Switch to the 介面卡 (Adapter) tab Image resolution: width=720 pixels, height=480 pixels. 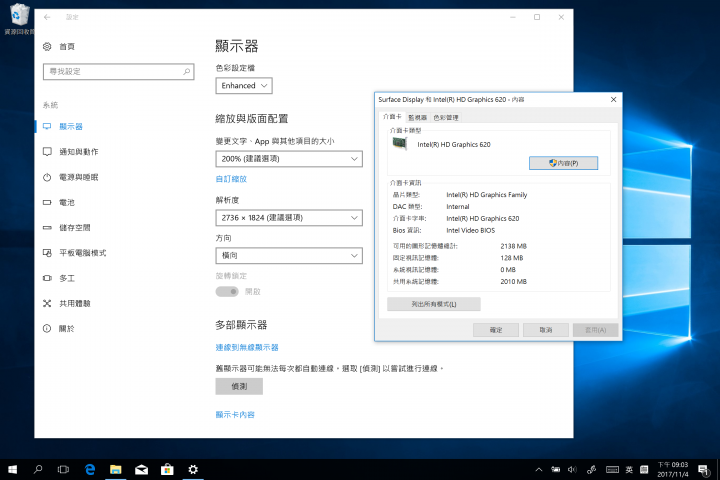(x=392, y=117)
